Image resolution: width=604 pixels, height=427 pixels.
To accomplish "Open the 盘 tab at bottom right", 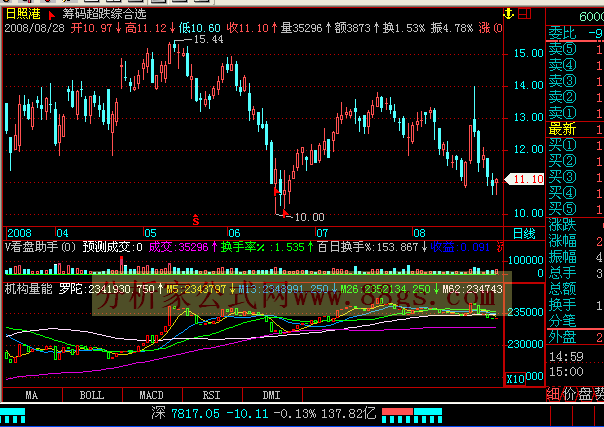I will [x=585, y=394].
